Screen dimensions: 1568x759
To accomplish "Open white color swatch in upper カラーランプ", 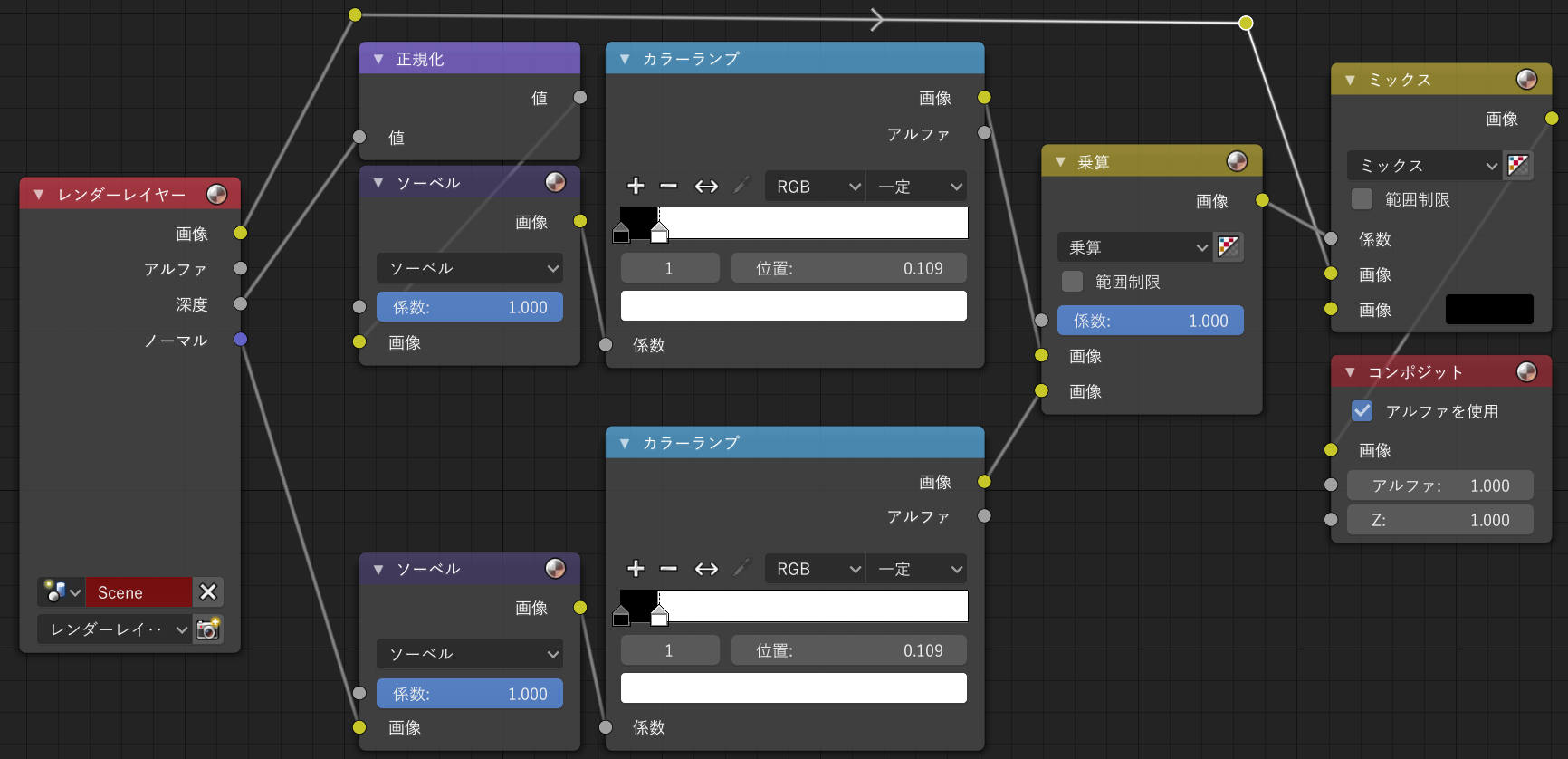I will point(794,306).
